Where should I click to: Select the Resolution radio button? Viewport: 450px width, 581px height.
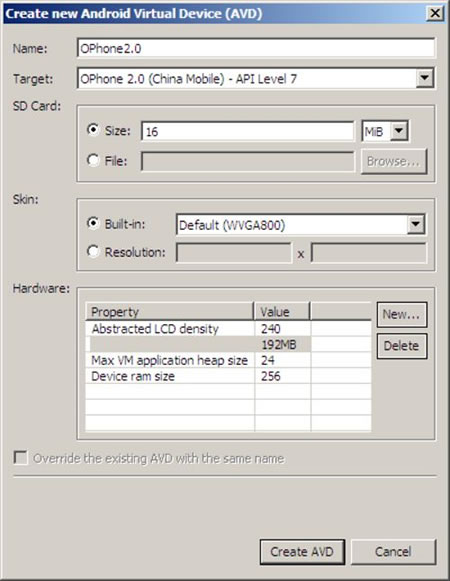(x=93, y=251)
